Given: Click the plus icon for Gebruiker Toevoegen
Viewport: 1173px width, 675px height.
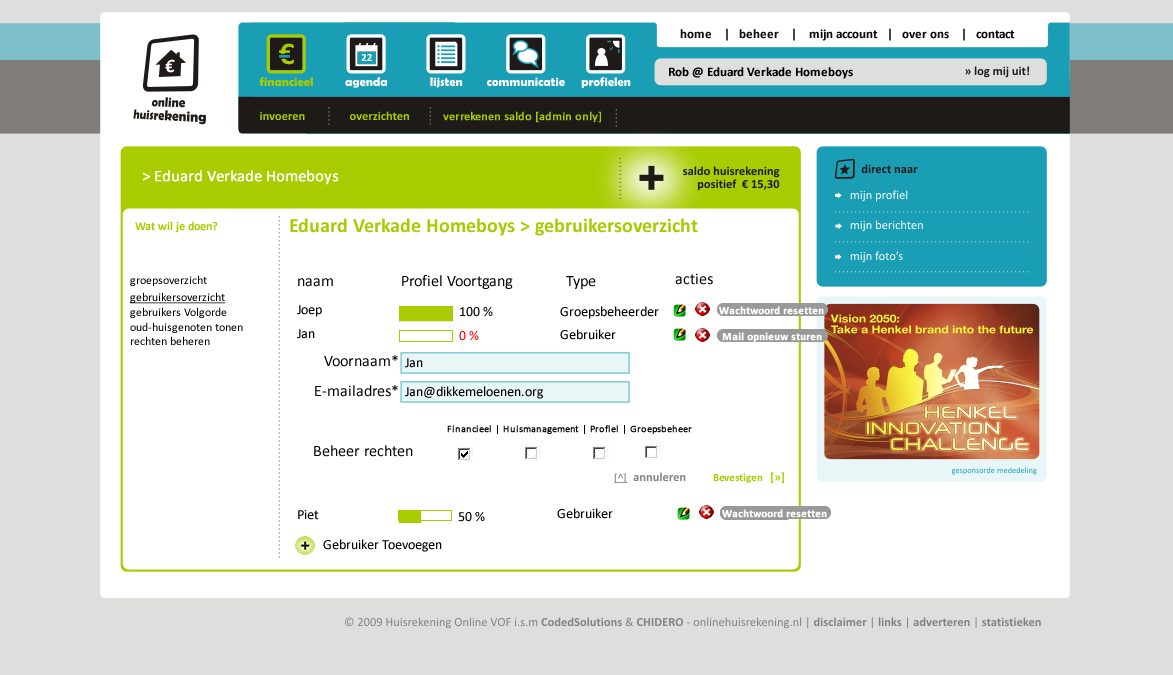Looking at the screenshot, I should pos(305,545).
